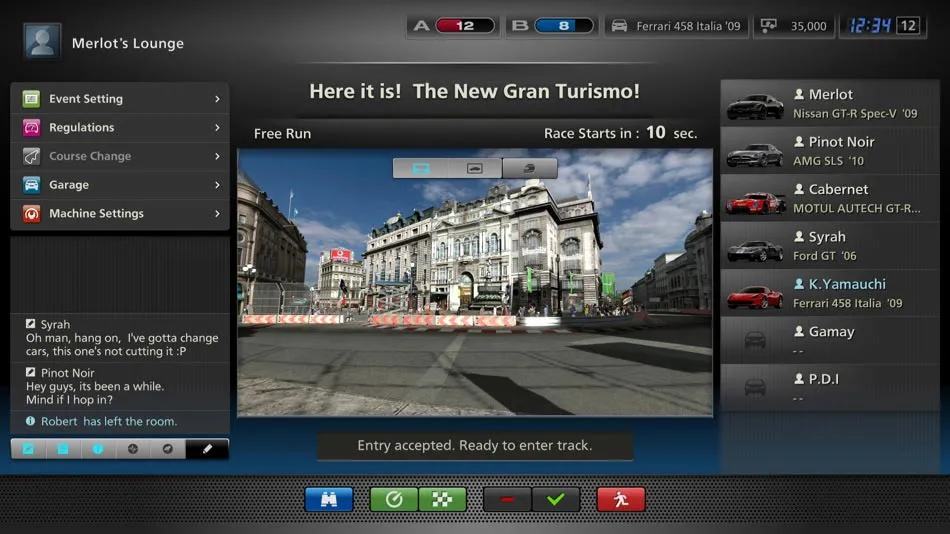Select the pencil write-message chat icon
This screenshot has width=950, height=534.
pyautogui.click(x=207, y=449)
